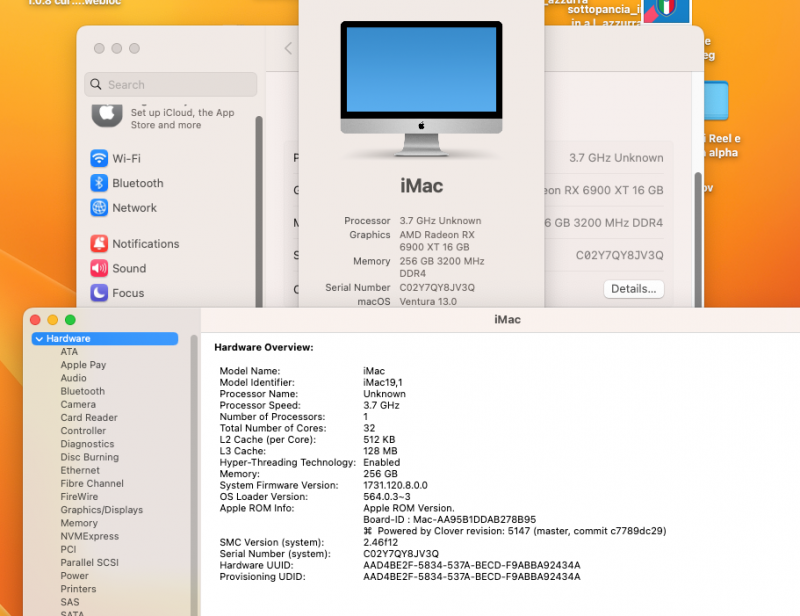Open the Details... button
This screenshot has height=616, width=800.
(x=634, y=289)
